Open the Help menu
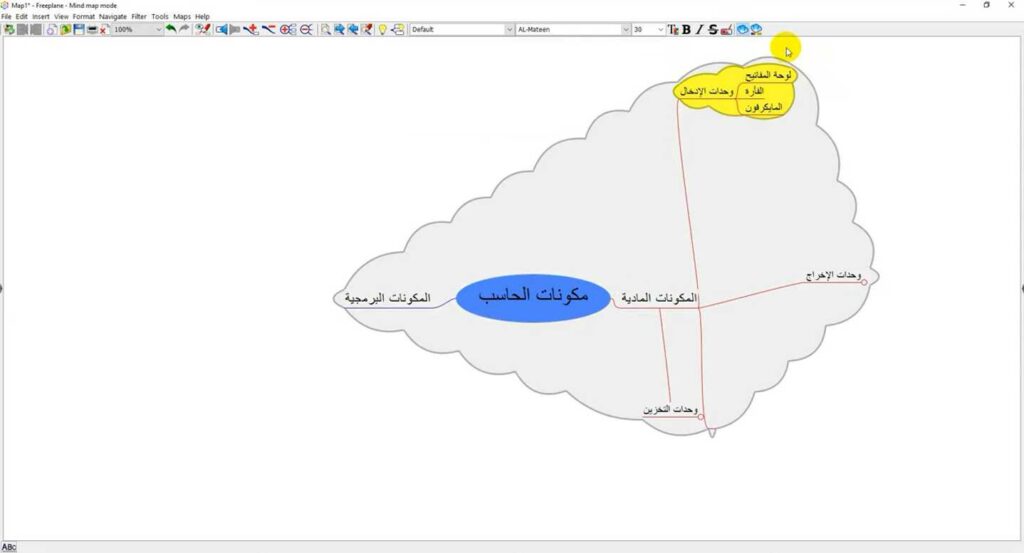Viewport: 1024px width, 553px height. (x=202, y=16)
